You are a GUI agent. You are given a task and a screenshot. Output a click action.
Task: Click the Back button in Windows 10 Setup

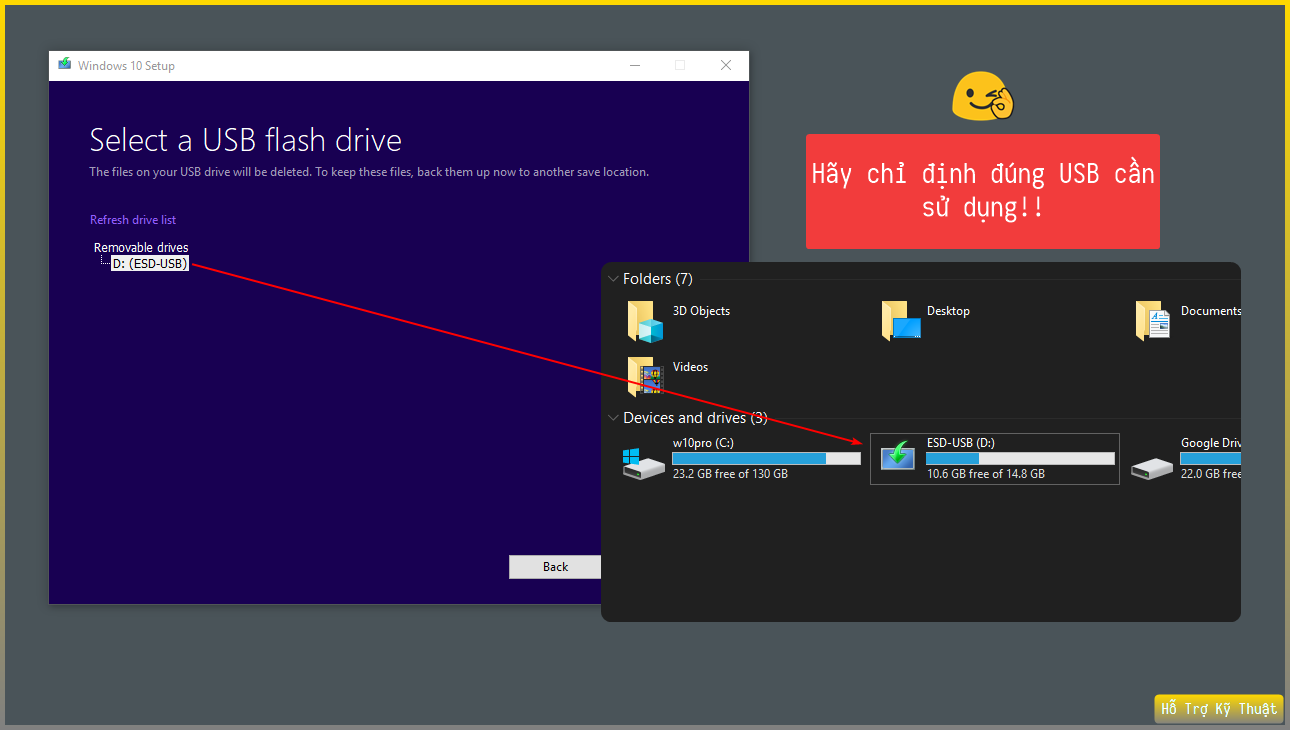pos(555,567)
